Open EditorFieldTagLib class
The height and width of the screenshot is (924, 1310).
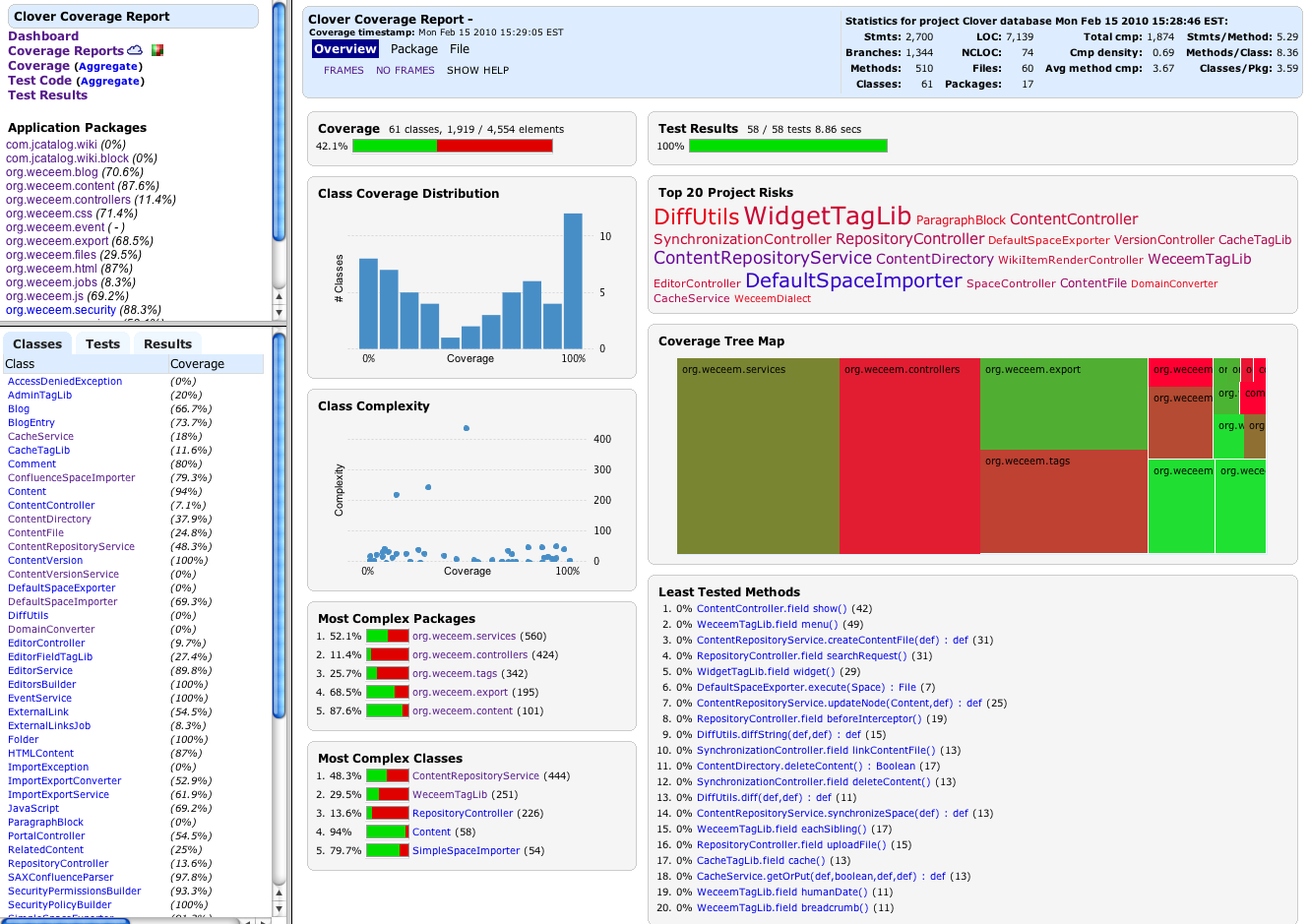pyautogui.click(x=50, y=657)
